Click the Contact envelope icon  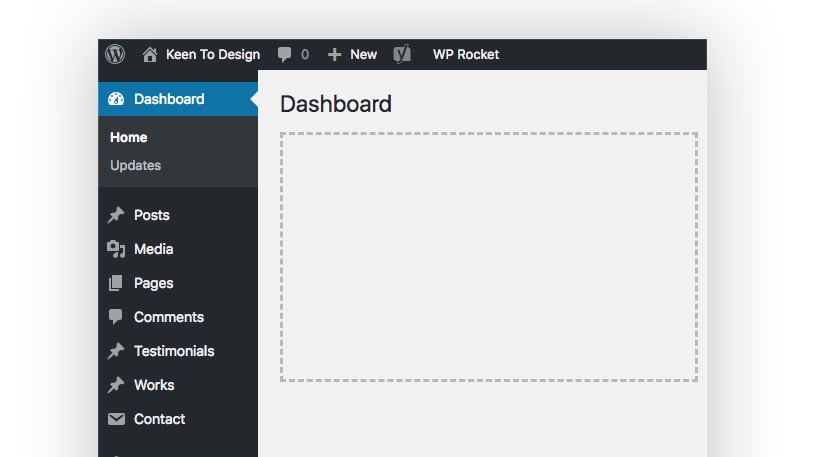pyautogui.click(x=116, y=419)
